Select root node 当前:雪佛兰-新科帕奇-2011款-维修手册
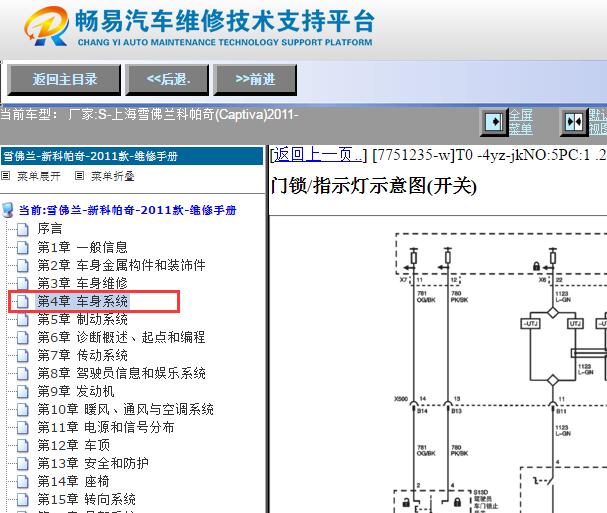Viewport: 607px width, 513px height. [127, 210]
